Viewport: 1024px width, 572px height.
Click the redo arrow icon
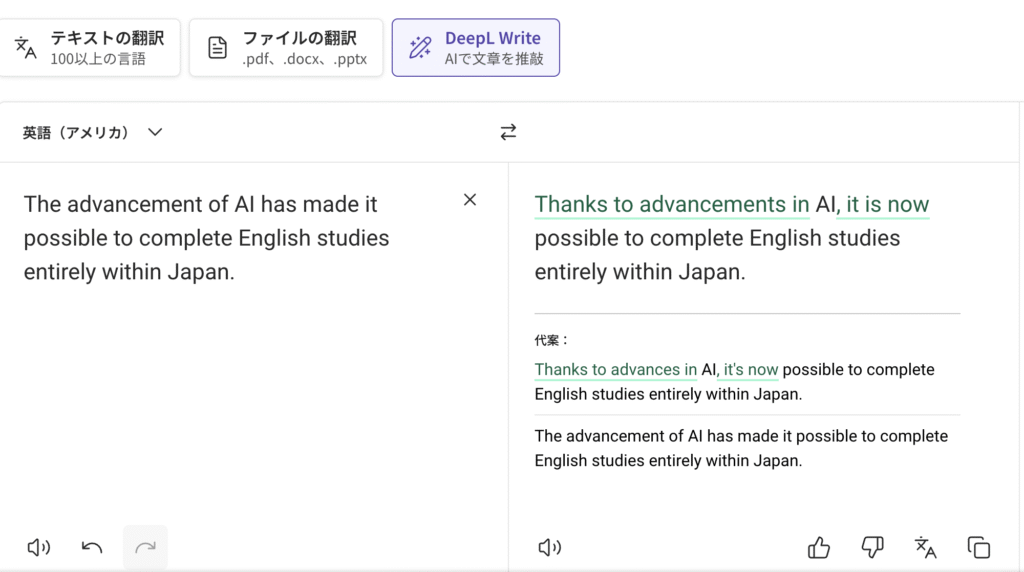146,547
